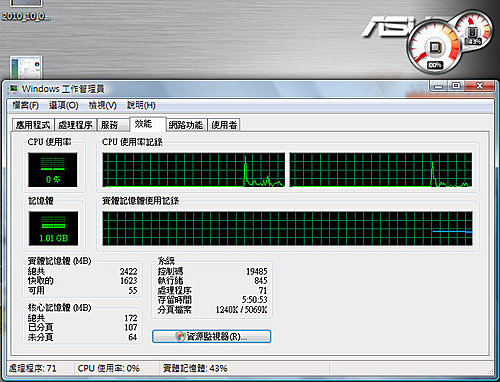Click the 系統 group label

coord(166,261)
